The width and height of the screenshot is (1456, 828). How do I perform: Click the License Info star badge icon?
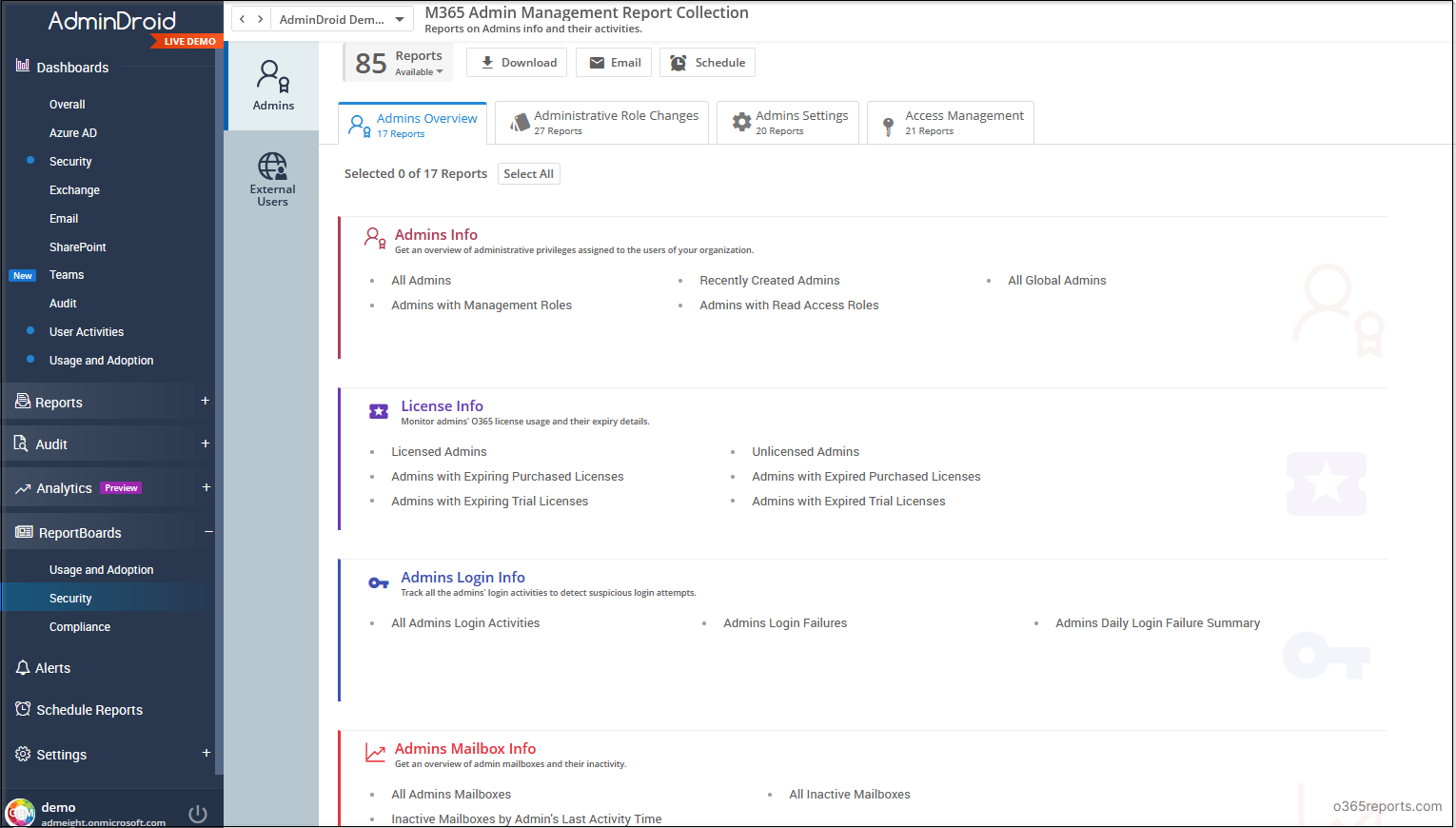click(x=379, y=411)
